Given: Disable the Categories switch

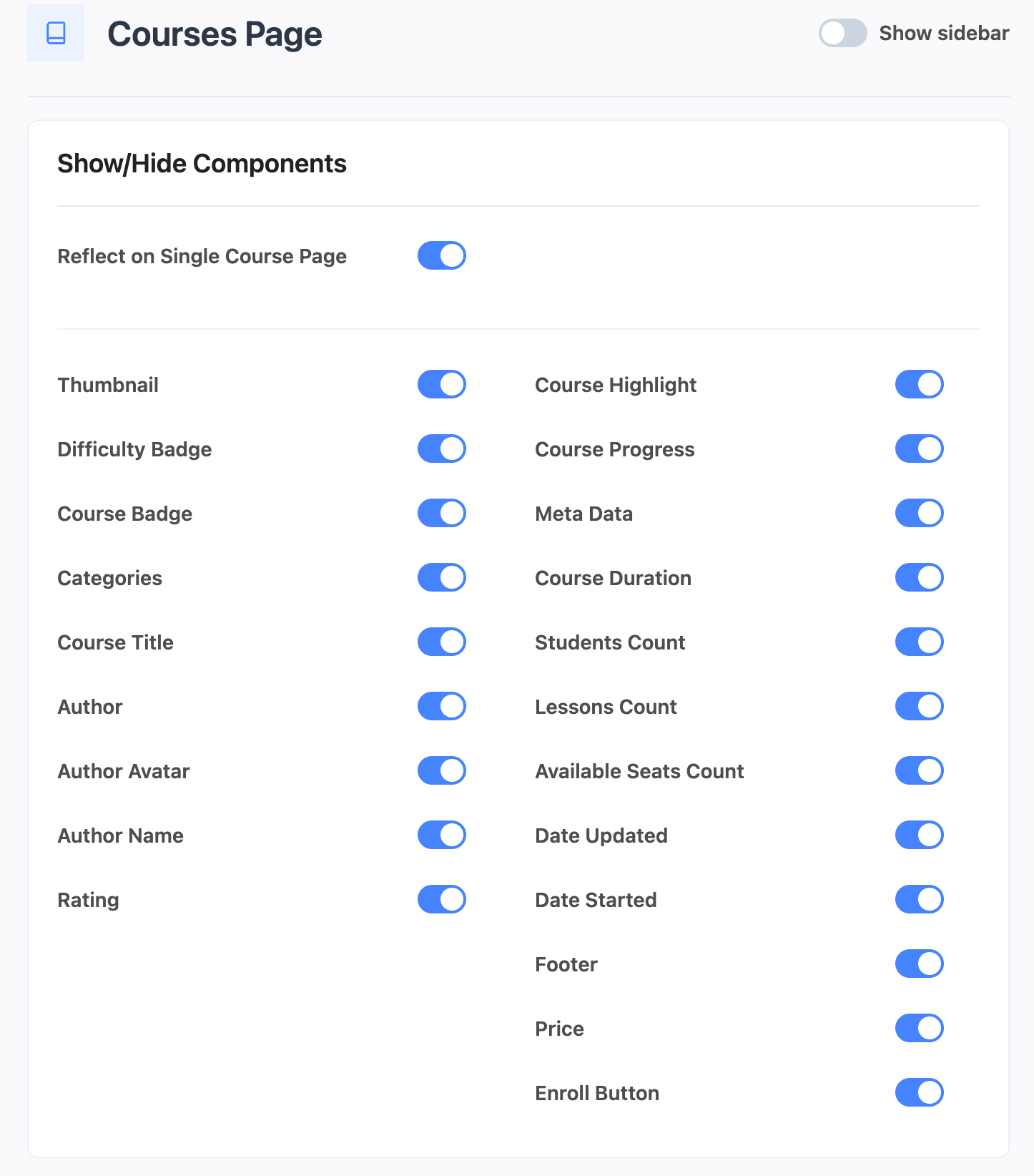Looking at the screenshot, I should (x=442, y=577).
